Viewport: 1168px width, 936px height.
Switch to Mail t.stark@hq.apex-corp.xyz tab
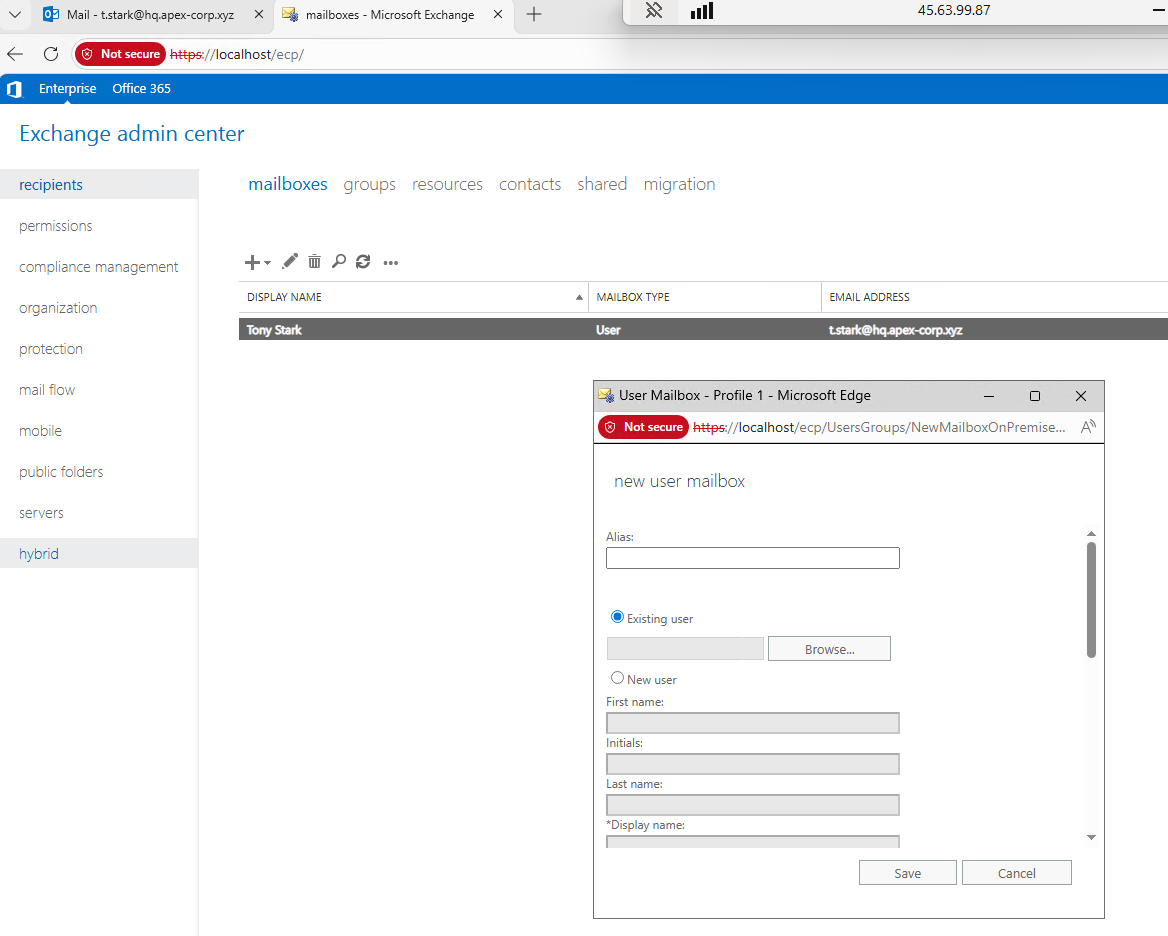[x=150, y=14]
